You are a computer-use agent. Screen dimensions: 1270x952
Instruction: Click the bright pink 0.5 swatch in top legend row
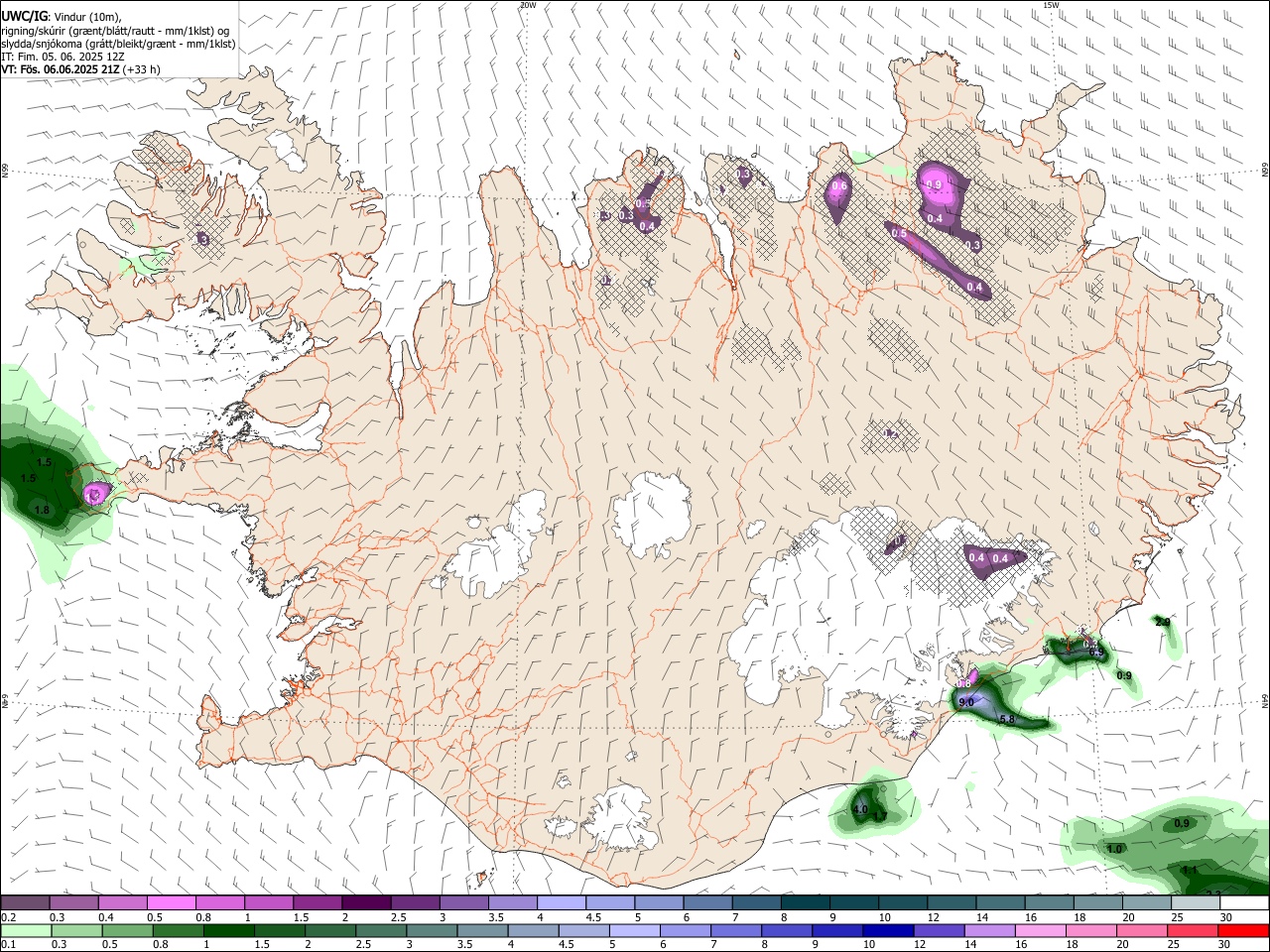click(172, 903)
